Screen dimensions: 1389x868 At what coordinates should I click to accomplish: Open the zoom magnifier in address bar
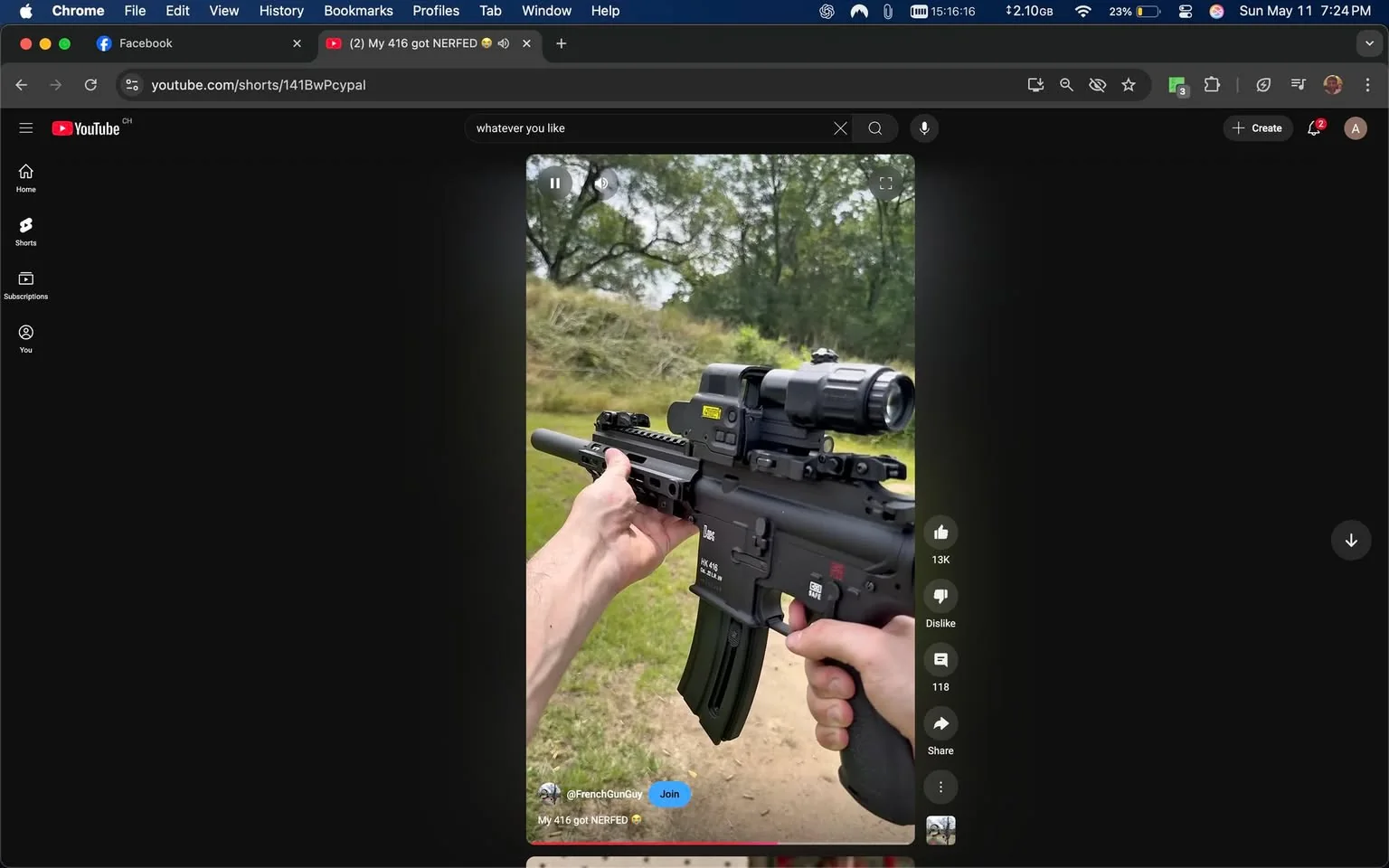[x=1066, y=85]
